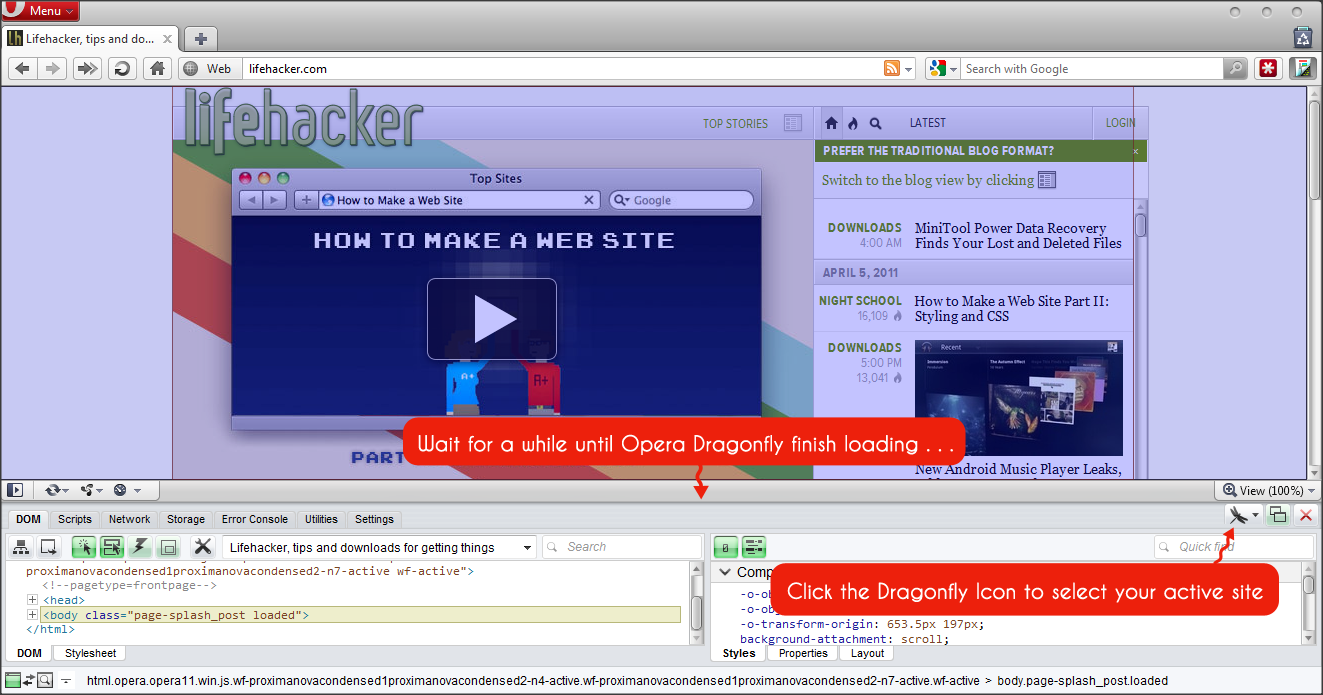Click the Dragonfly icon to select site
Viewport: 1323px width, 695px height.
click(x=1238, y=515)
